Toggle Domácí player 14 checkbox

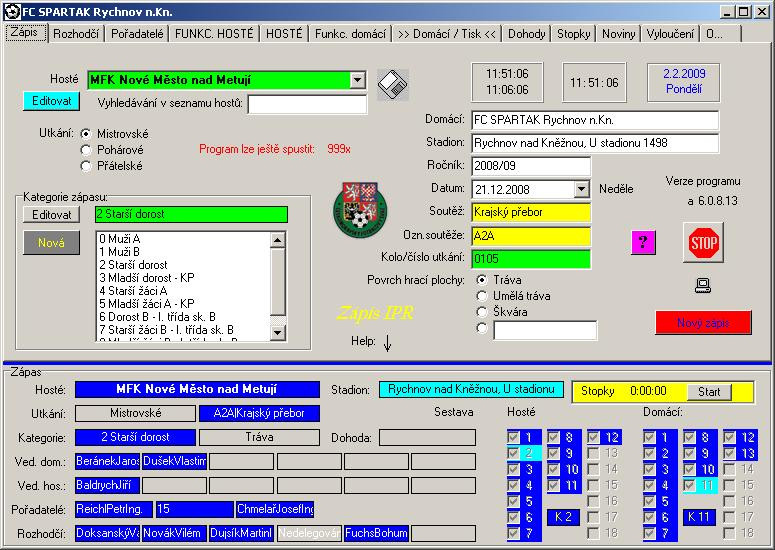(x=729, y=469)
